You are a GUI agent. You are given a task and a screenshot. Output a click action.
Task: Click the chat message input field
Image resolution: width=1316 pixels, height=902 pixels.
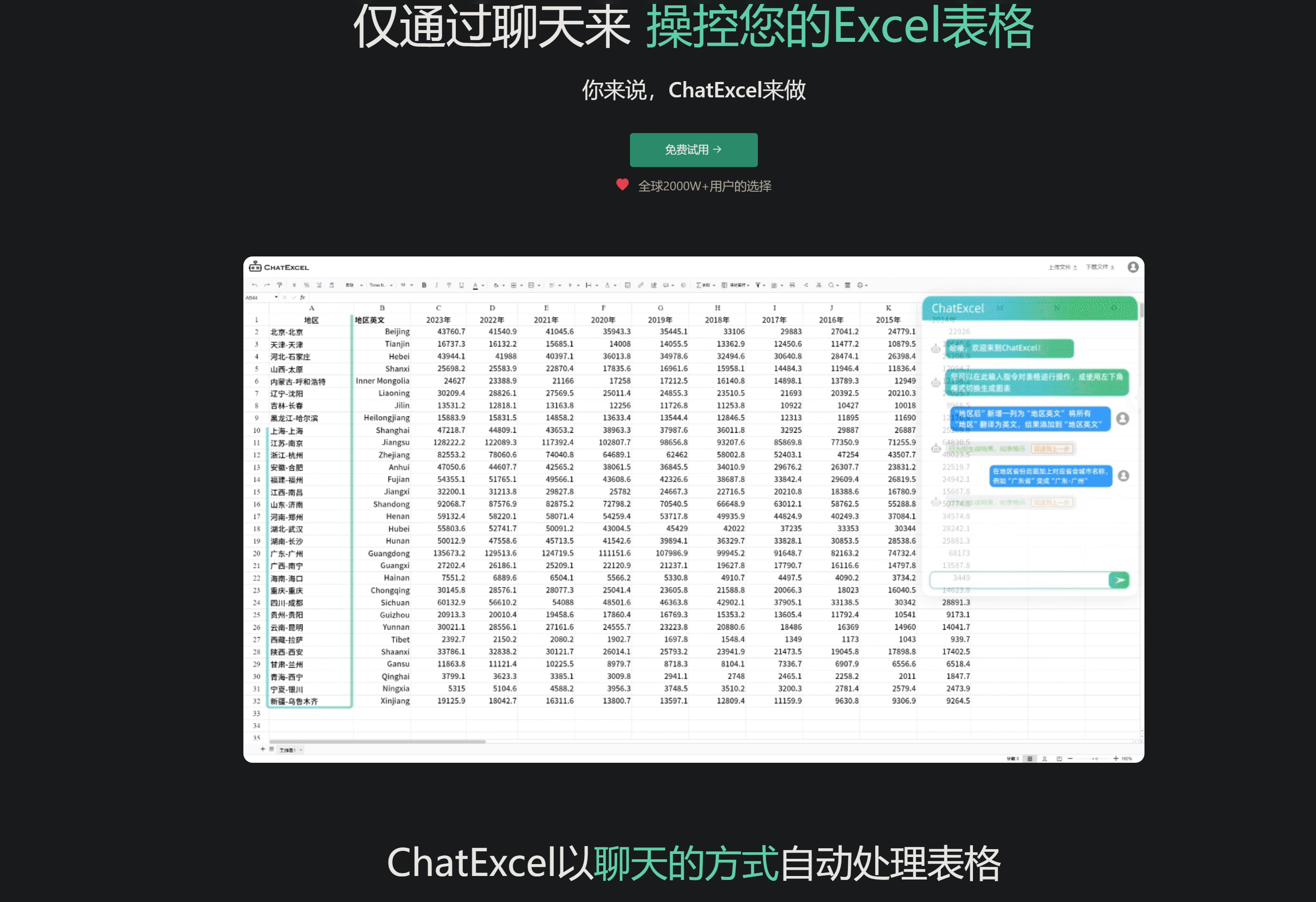(1019, 579)
